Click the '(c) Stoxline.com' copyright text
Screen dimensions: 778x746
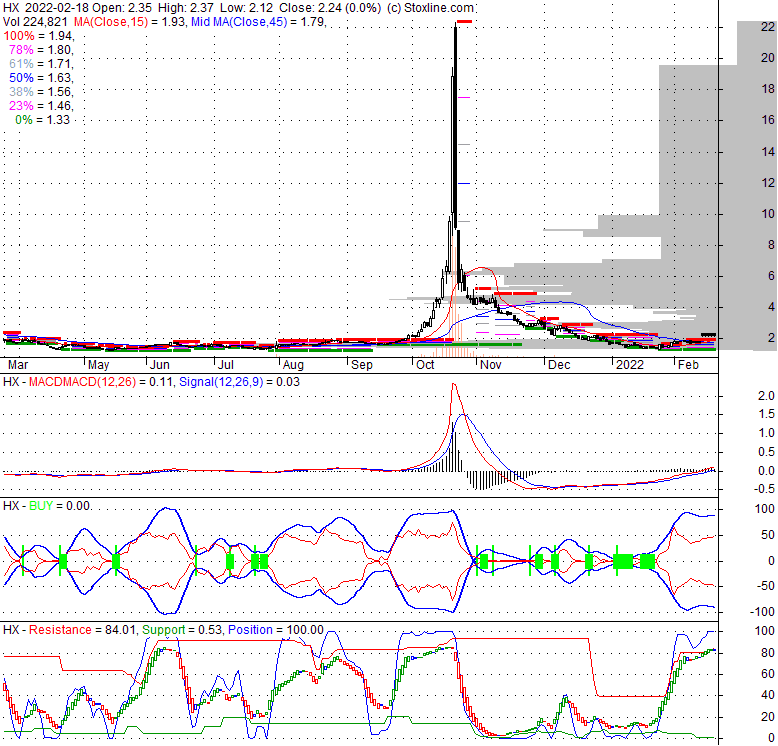tap(430, 8)
